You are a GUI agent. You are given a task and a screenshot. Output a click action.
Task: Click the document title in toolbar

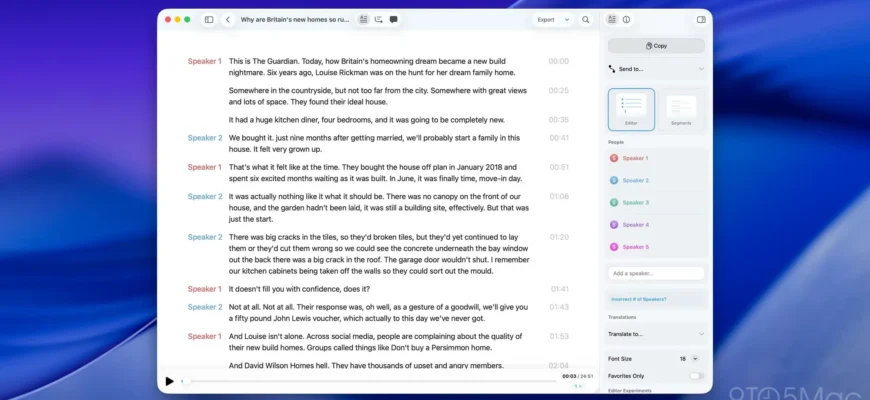(x=295, y=19)
